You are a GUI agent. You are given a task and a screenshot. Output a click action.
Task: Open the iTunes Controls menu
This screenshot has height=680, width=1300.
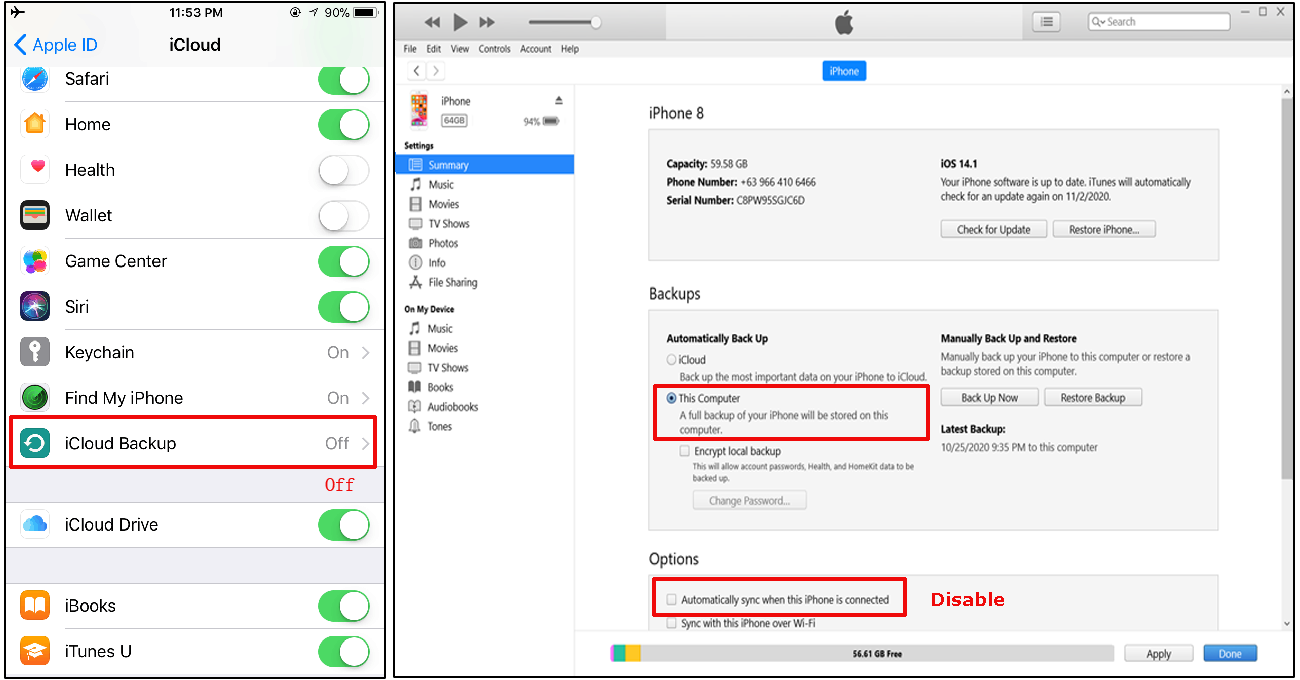click(x=495, y=49)
